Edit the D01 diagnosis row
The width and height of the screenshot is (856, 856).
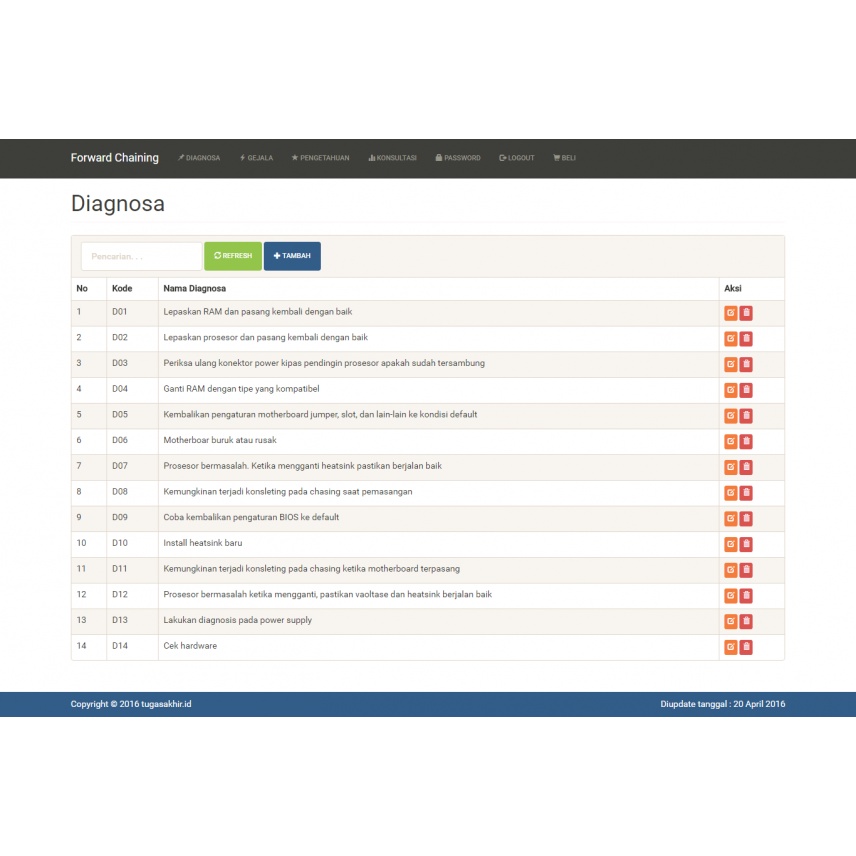[730, 313]
